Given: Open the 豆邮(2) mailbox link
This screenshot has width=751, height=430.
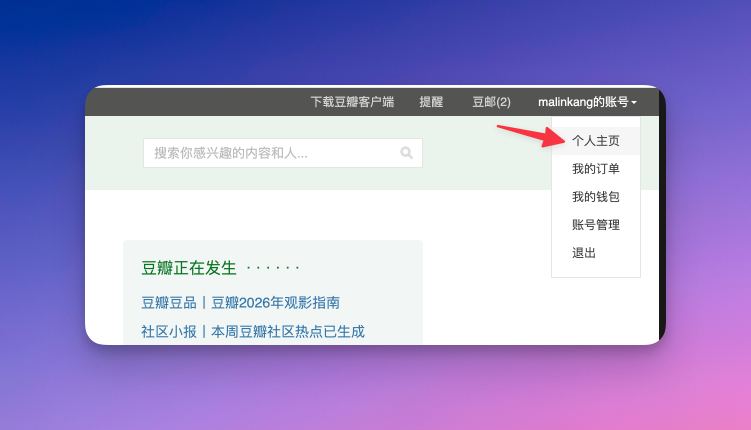Looking at the screenshot, I should [x=491, y=102].
